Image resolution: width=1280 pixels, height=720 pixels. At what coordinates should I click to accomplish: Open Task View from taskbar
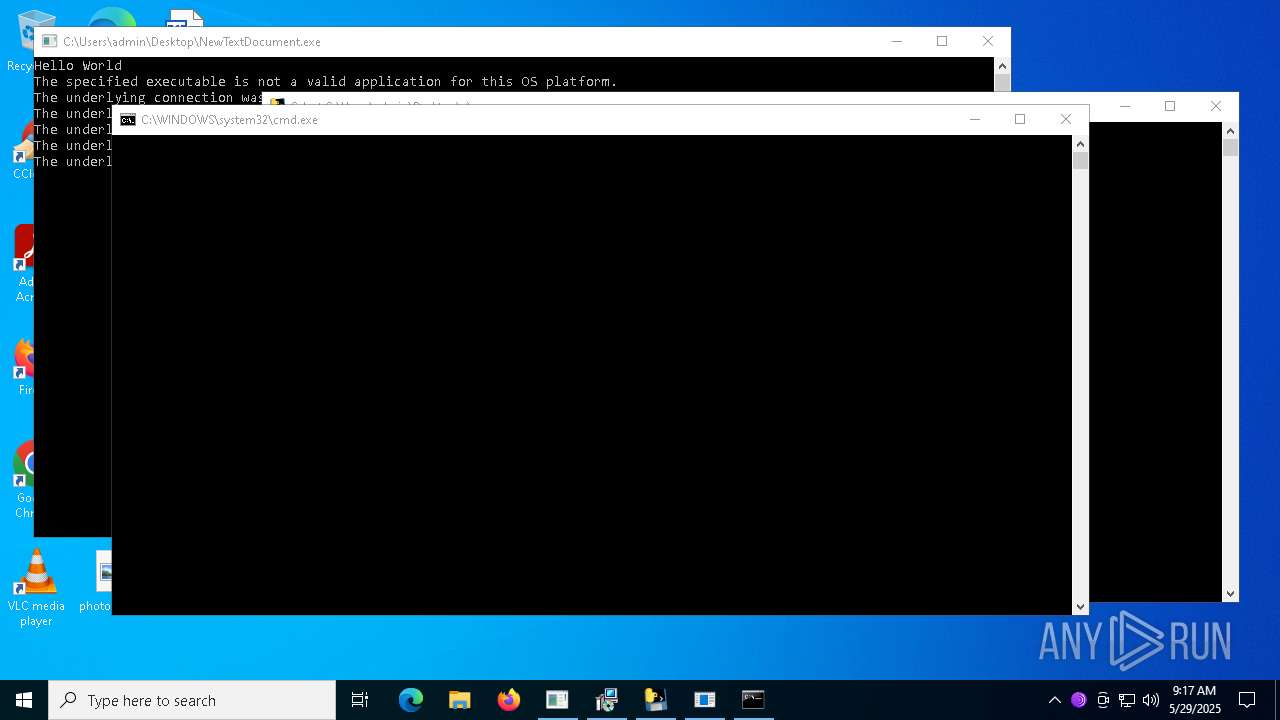click(360, 700)
